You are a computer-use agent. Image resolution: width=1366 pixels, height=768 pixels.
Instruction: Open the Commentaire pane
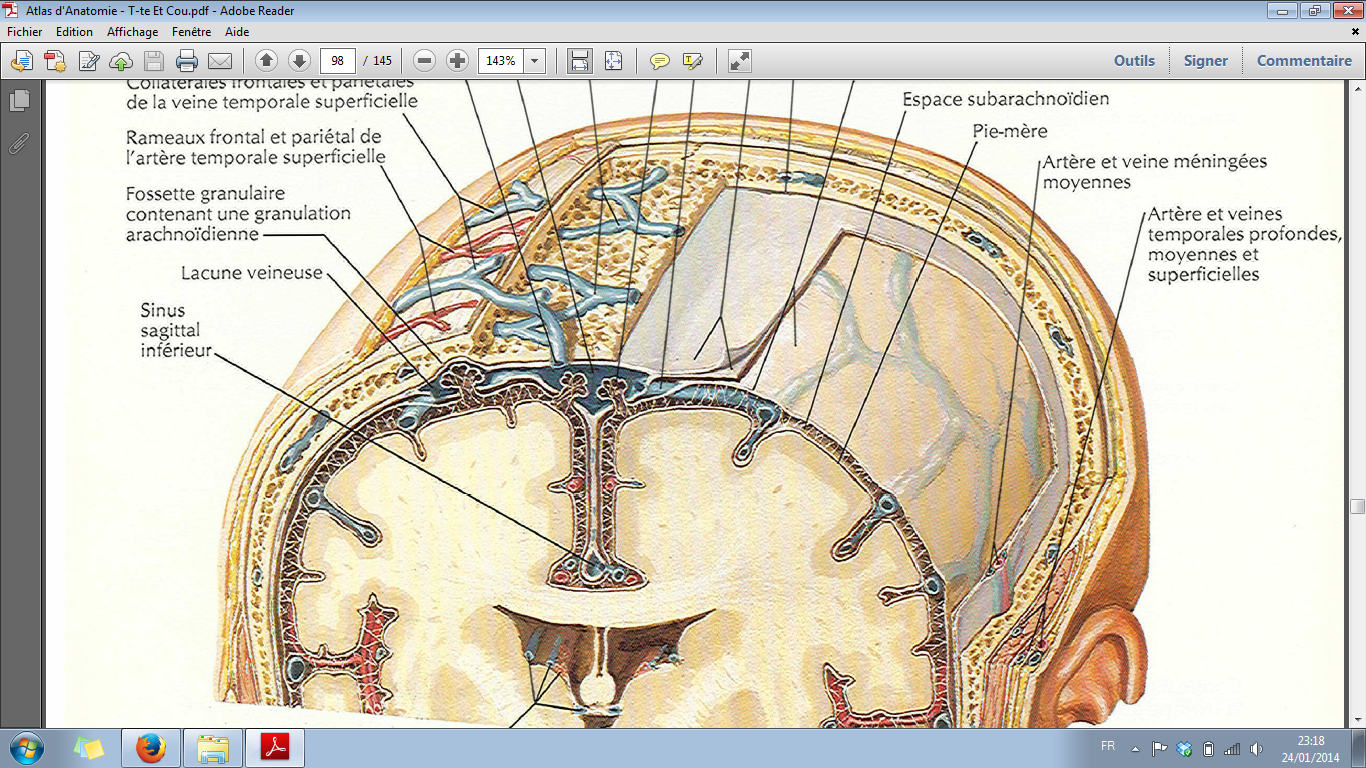pyautogui.click(x=1304, y=61)
